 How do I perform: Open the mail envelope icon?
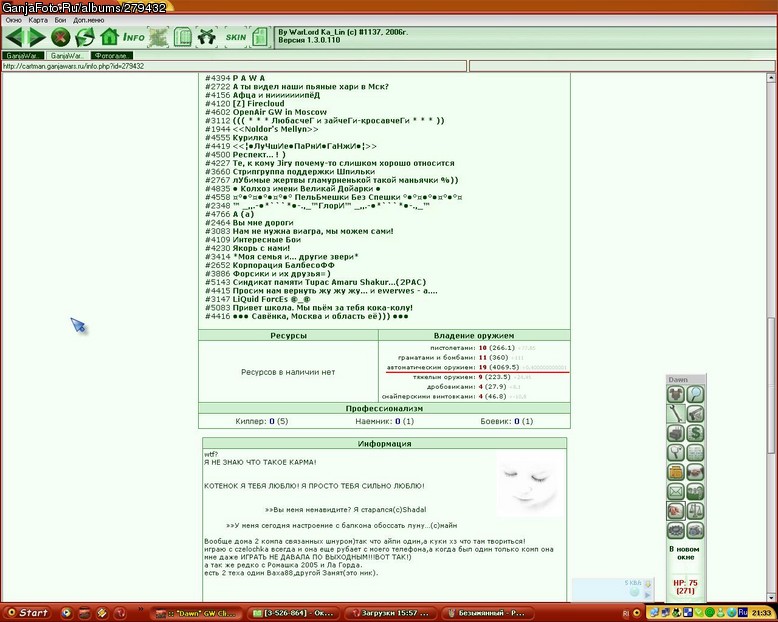pyautogui.click(x=675, y=492)
